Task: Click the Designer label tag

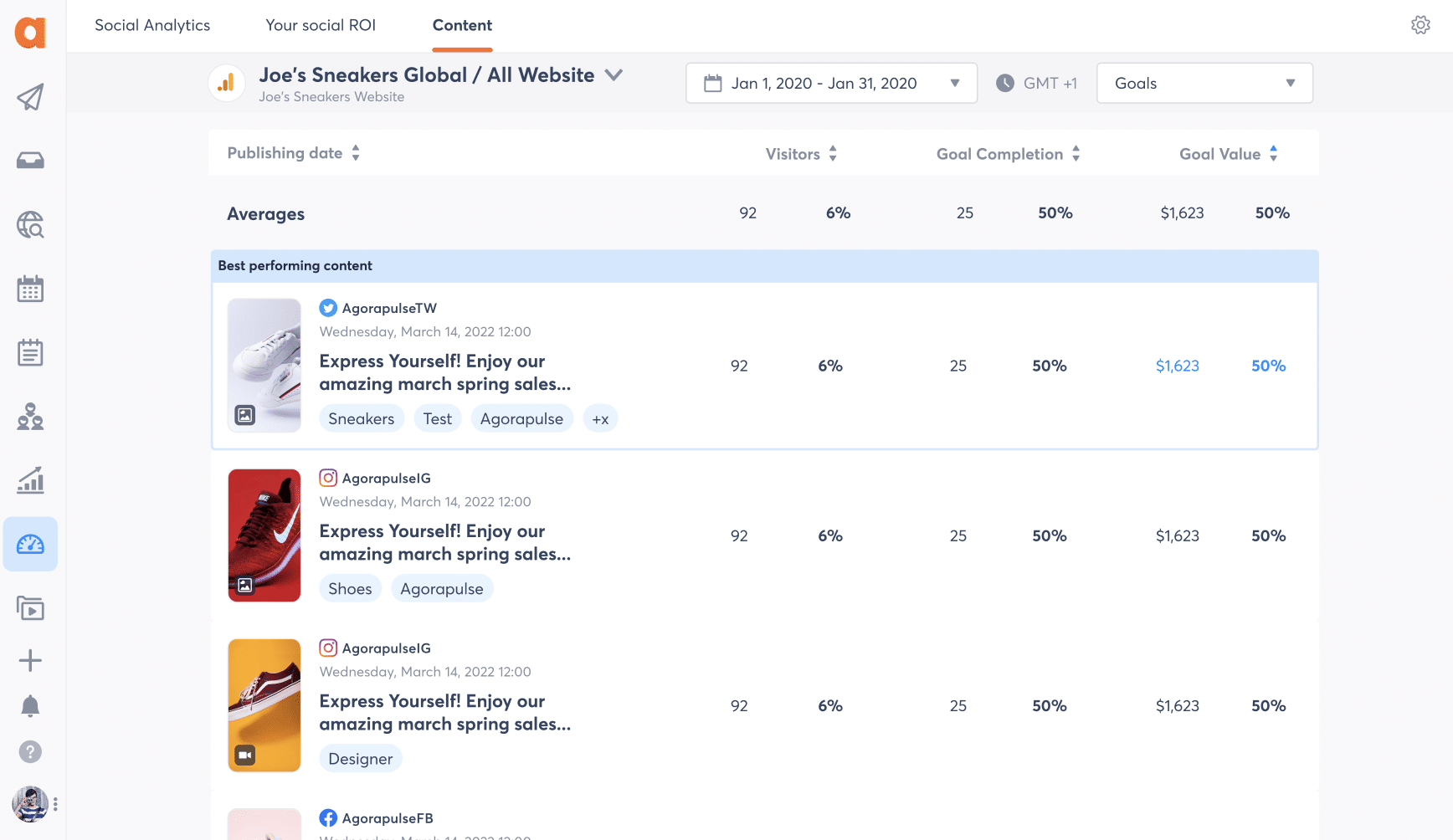Action: 361,758
